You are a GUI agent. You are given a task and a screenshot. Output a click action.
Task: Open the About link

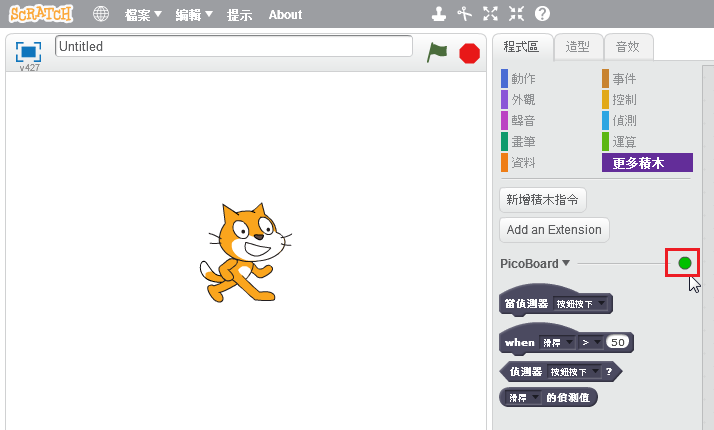click(285, 15)
